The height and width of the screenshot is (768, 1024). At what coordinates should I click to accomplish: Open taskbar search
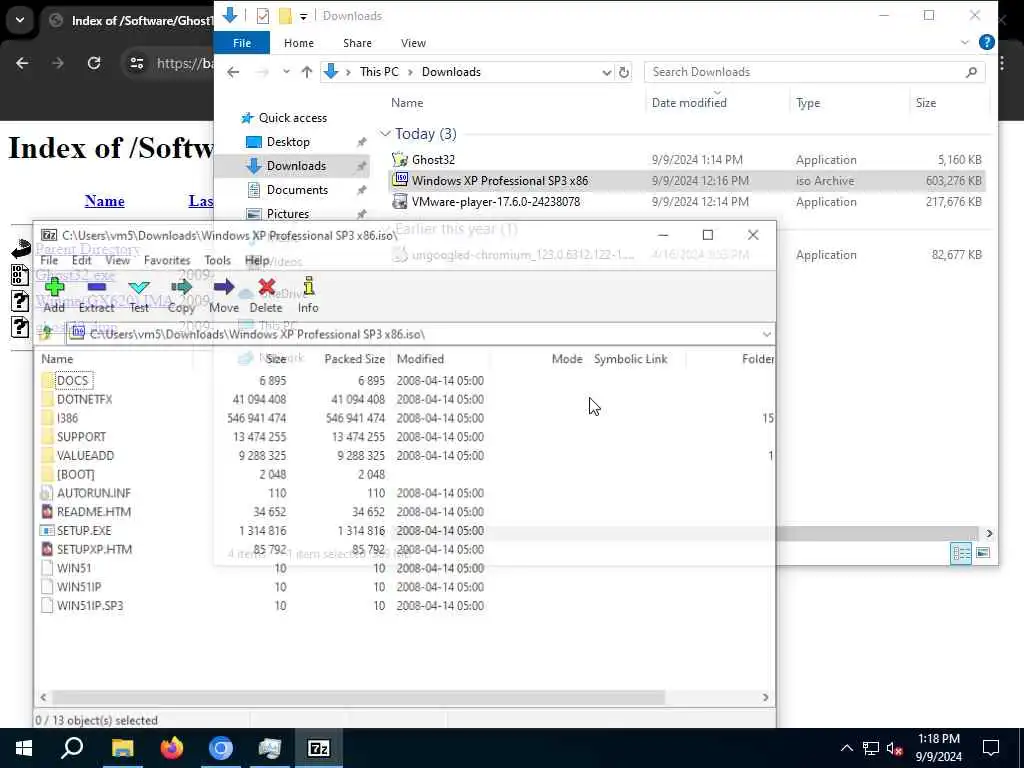(x=72, y=748)
